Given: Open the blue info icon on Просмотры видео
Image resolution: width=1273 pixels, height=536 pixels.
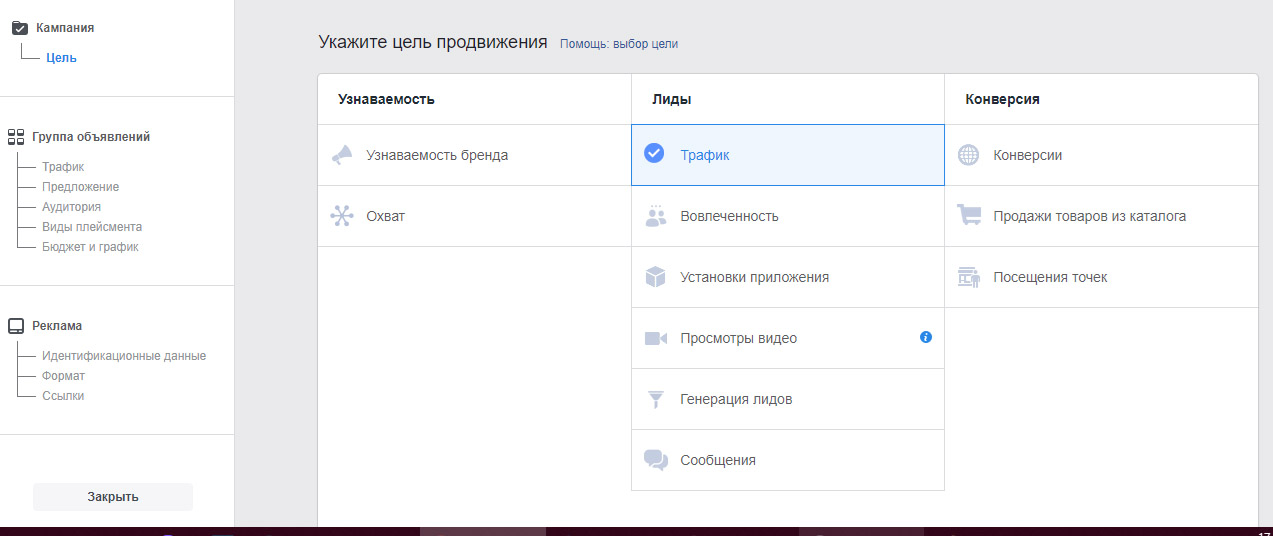Looking at the screenshot, I should 926,337.
